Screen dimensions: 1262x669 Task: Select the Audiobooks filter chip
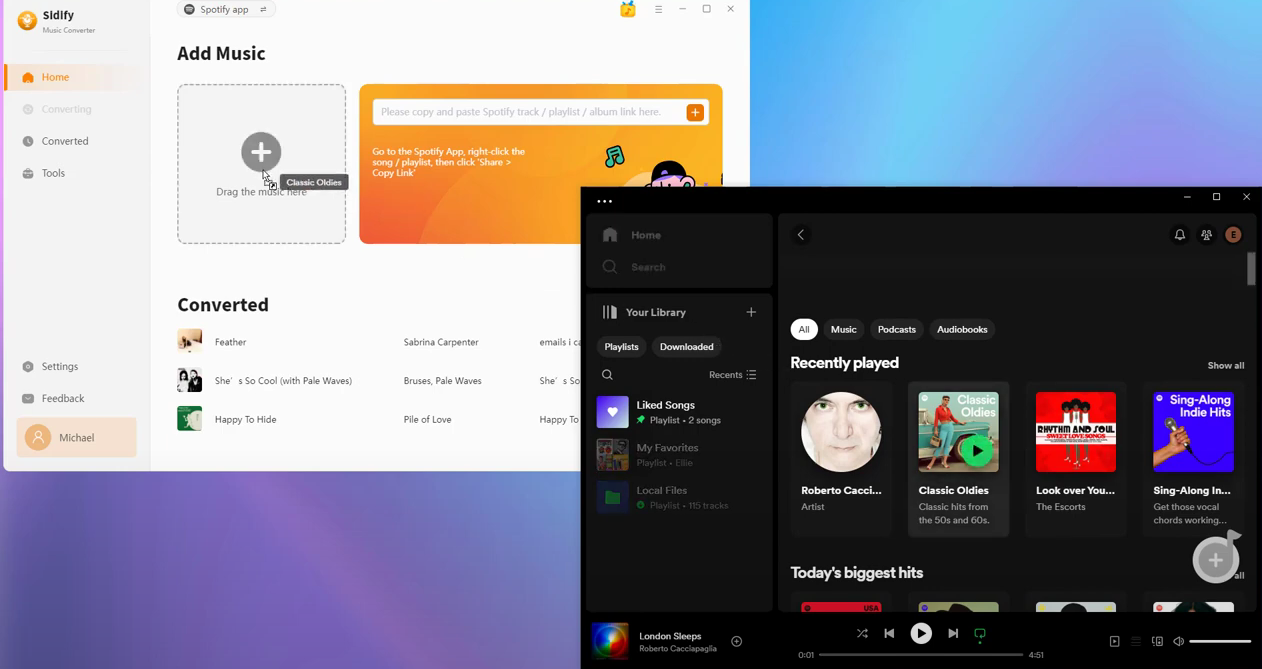[x=962, y=329]
